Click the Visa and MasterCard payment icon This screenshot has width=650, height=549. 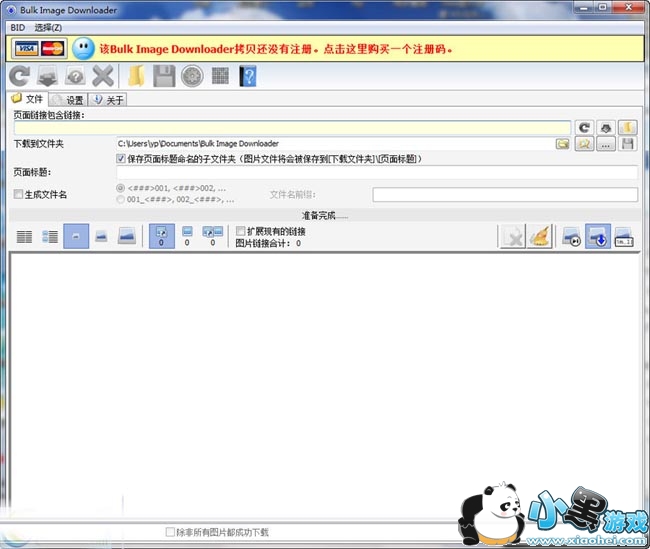click(39, 49)
